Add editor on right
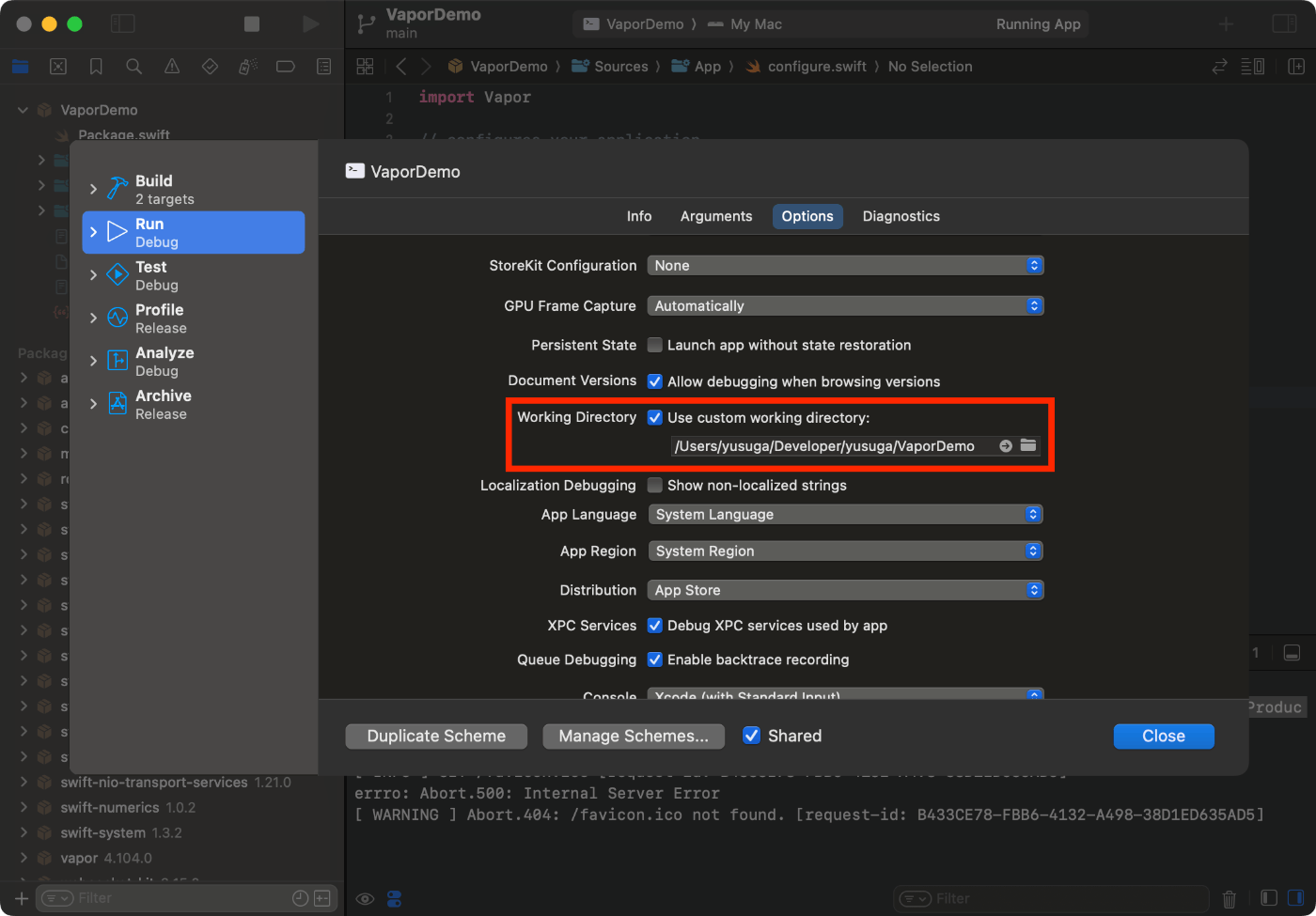This screenshot has height=916, width=1316. pos(1296,67)
